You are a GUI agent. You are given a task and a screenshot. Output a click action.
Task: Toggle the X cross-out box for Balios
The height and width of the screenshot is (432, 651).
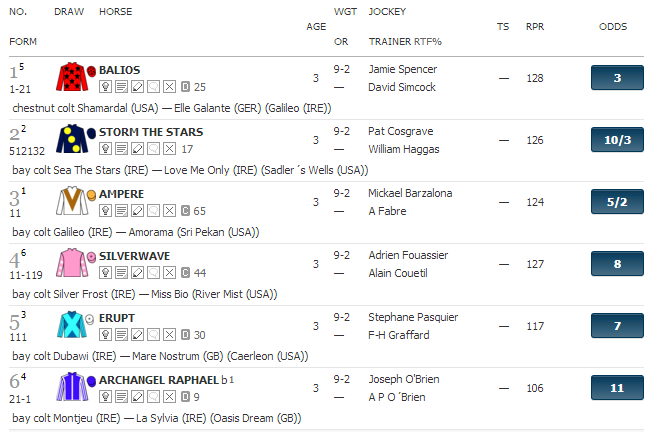[169, 87]
